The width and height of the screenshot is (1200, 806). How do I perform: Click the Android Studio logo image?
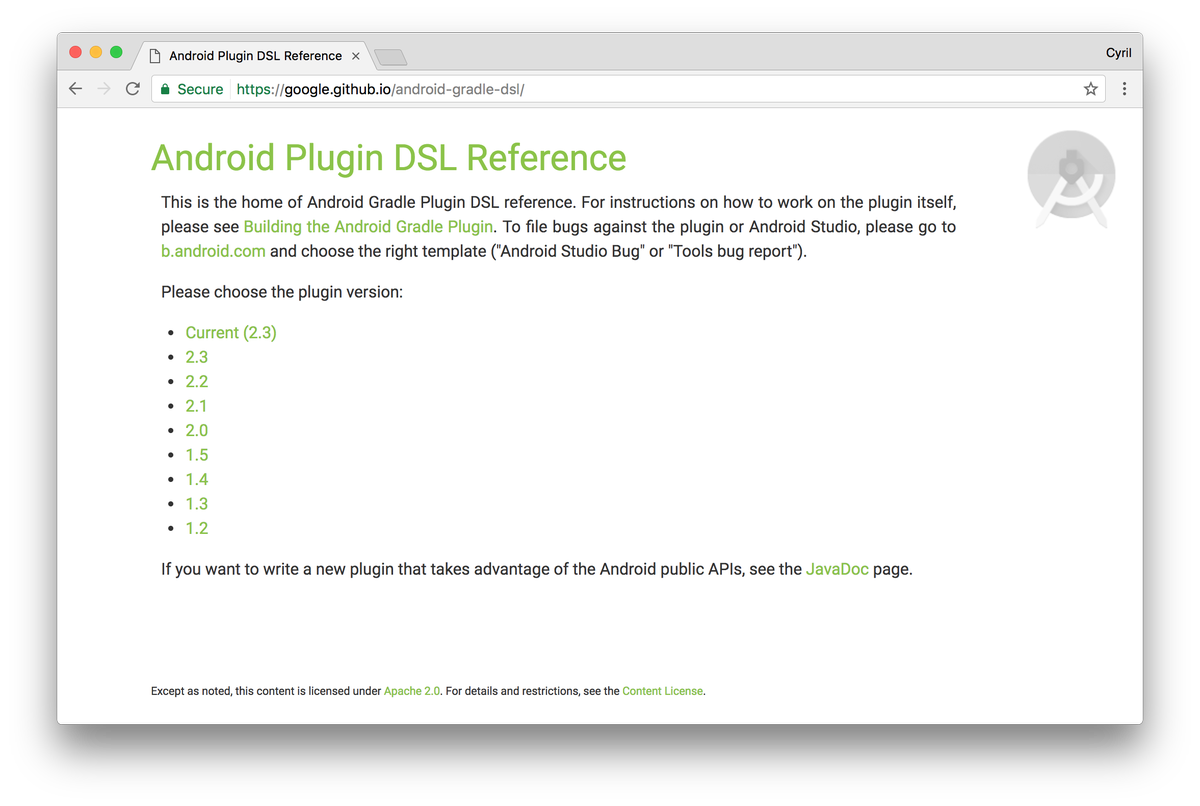coord(1071,179)
